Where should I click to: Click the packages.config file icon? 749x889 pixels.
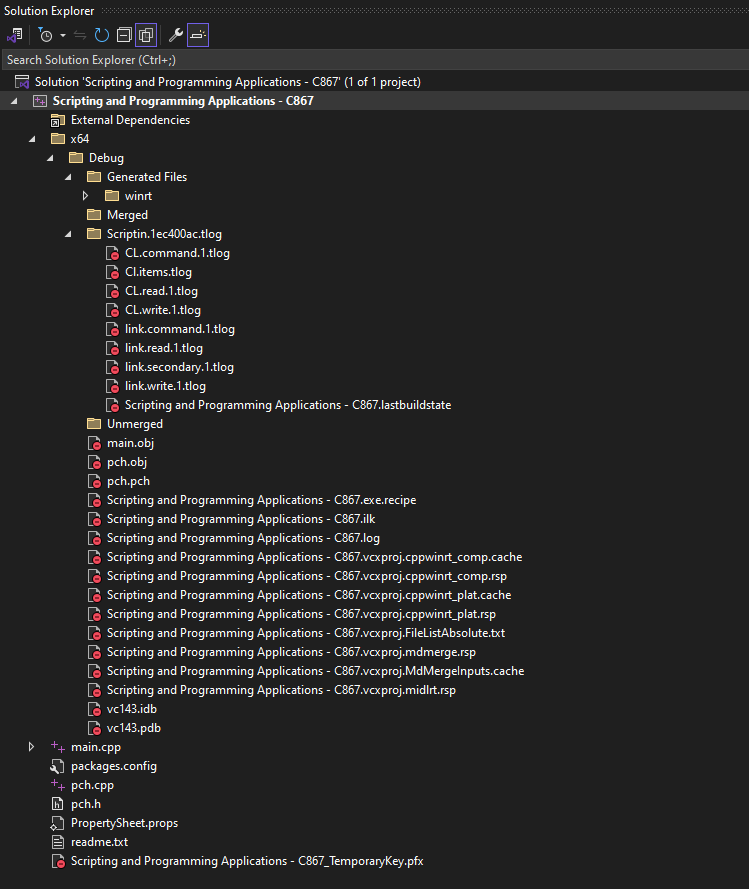[x=57, y=767]
